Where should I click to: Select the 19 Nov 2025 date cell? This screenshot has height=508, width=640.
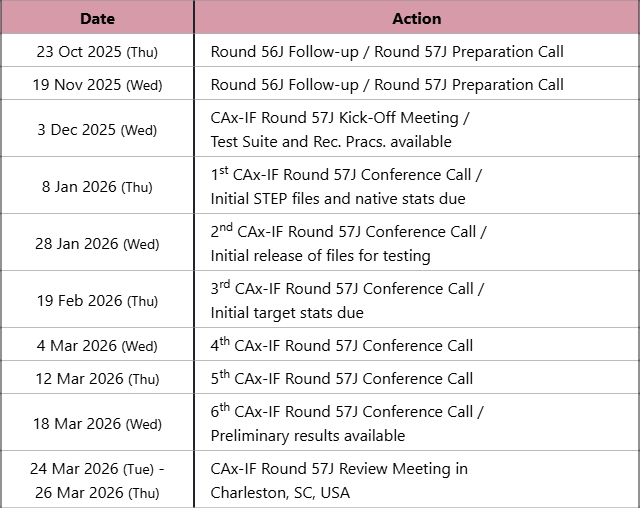97,84
